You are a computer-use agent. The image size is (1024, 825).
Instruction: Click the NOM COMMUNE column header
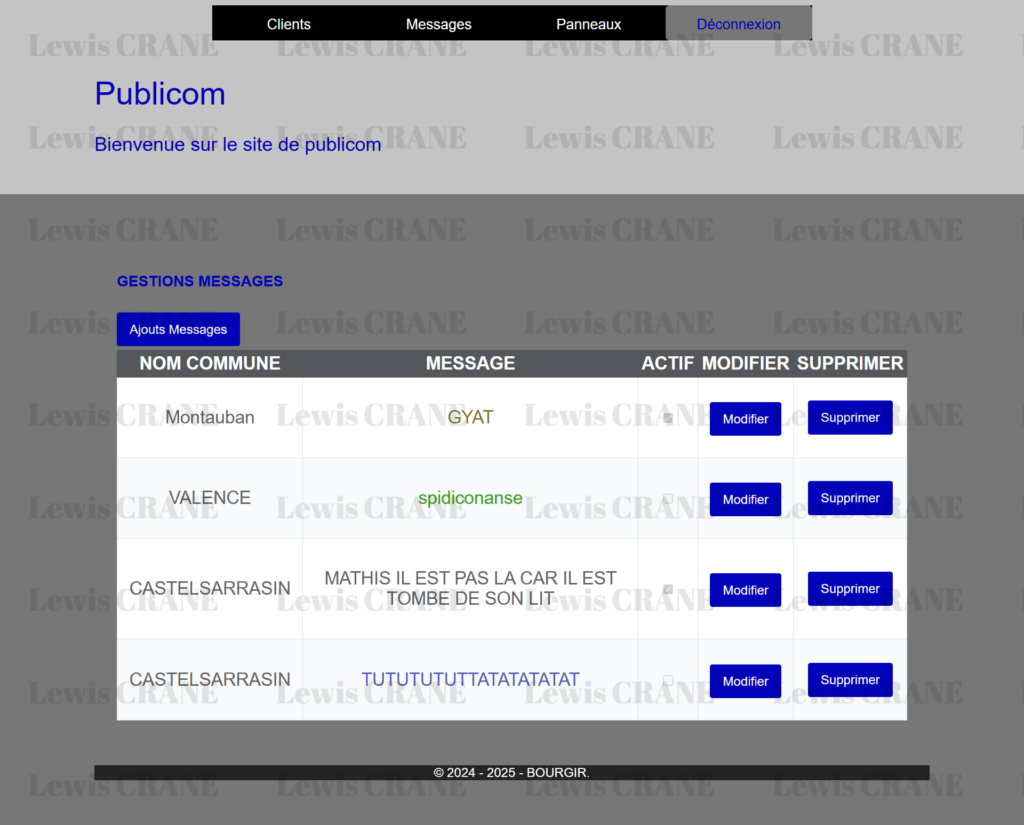(x=210, y=363)
